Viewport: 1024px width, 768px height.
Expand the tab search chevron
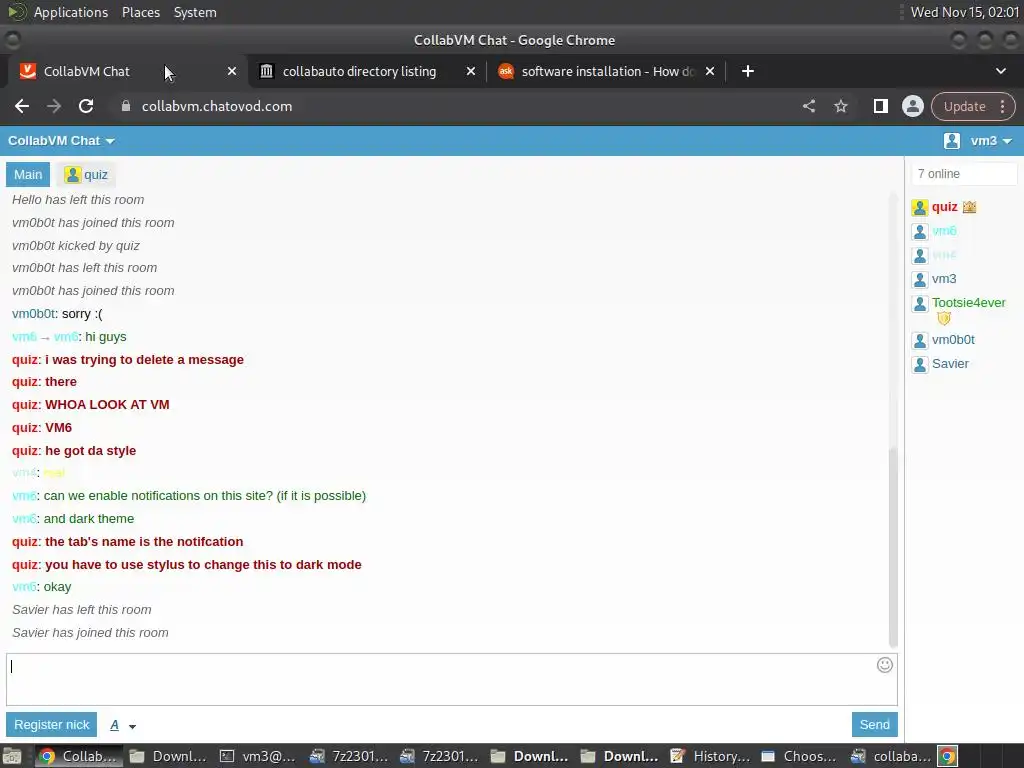click(1000, 71)
